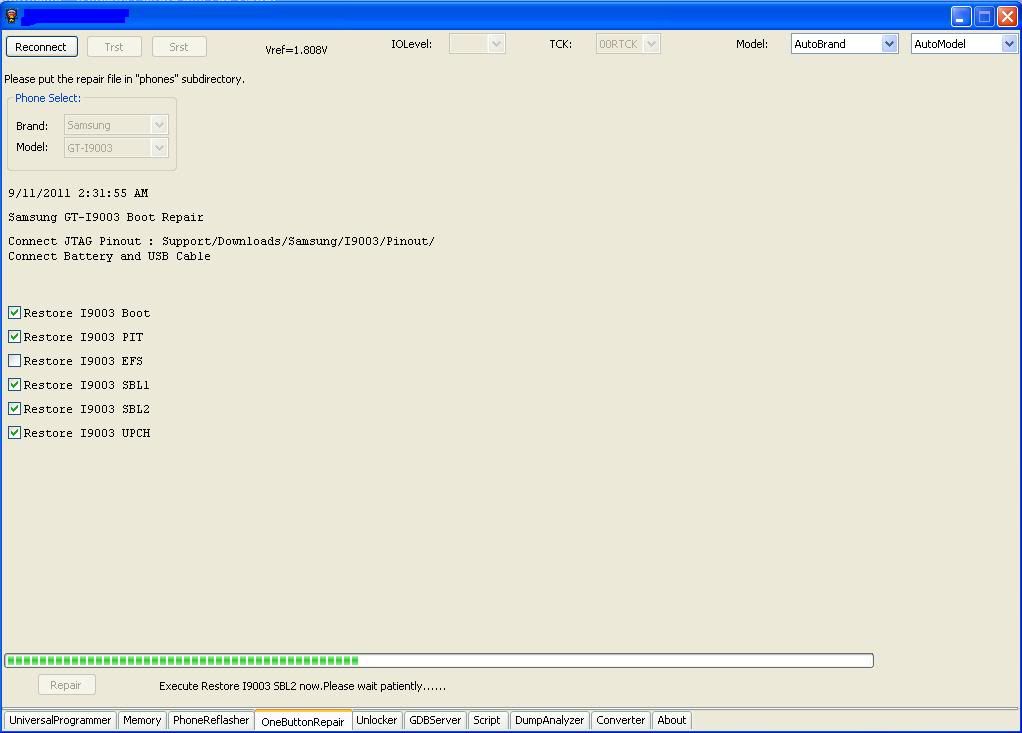Screen dimensions: 1022x733
Task: Click the 'Connect Battery and USB Cable' line
Action: (109, 256)
